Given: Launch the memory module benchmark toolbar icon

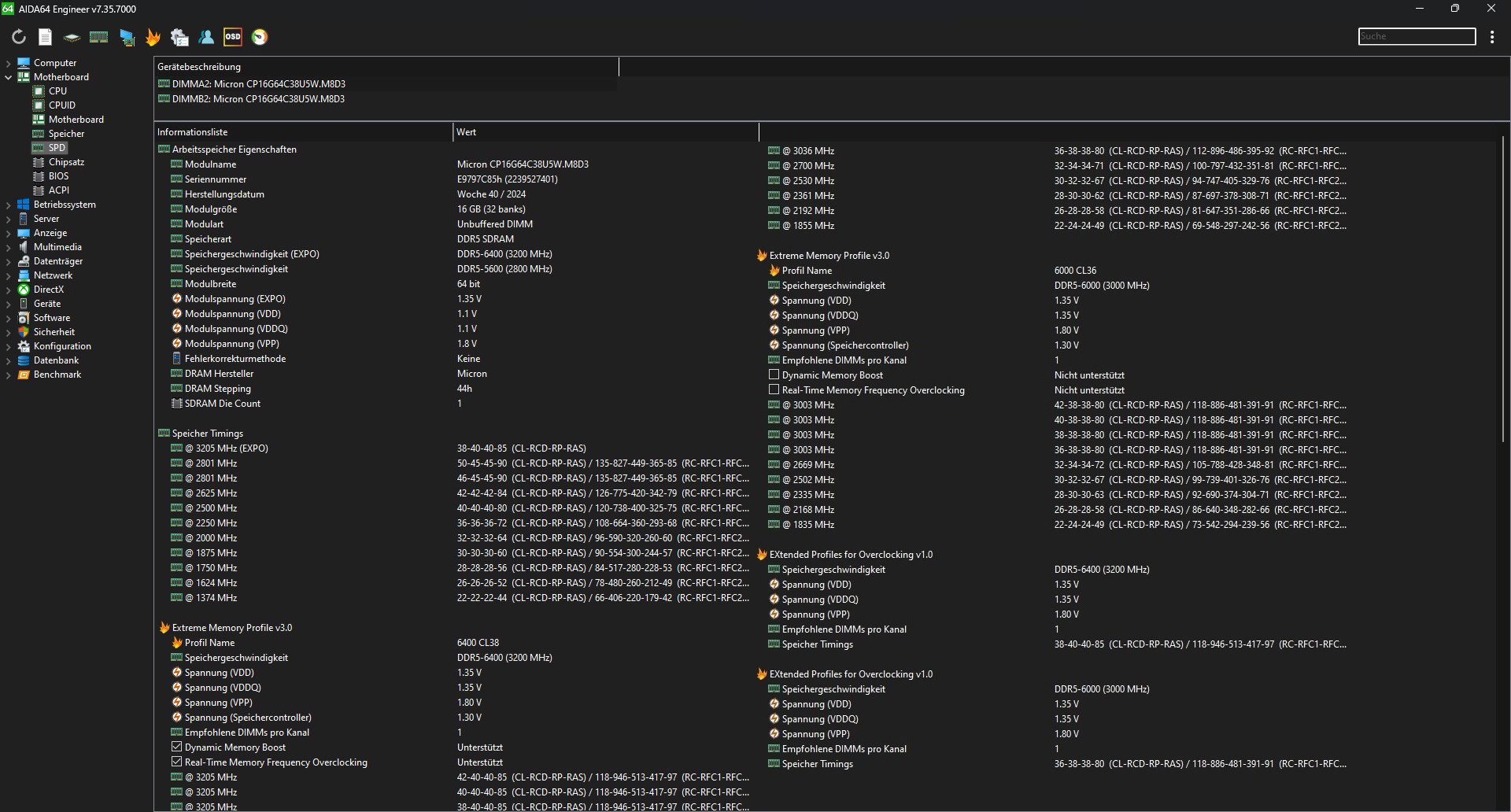Looking at the screenshot, I should pyautogui.click(x=98, y=37).
